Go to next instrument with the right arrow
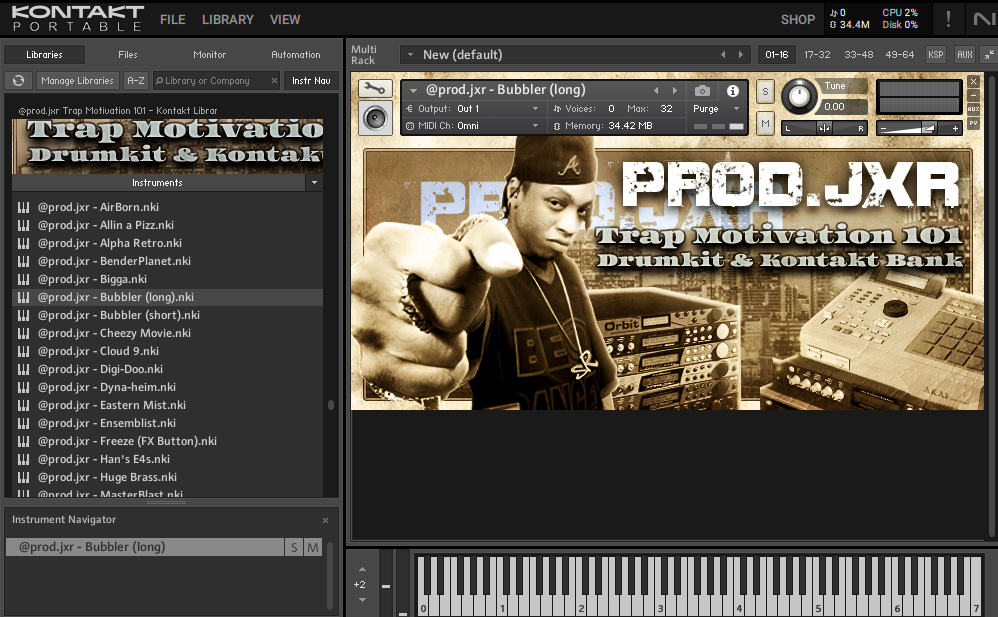The height and width of the screenshot is (617, 998). [675, 90]
